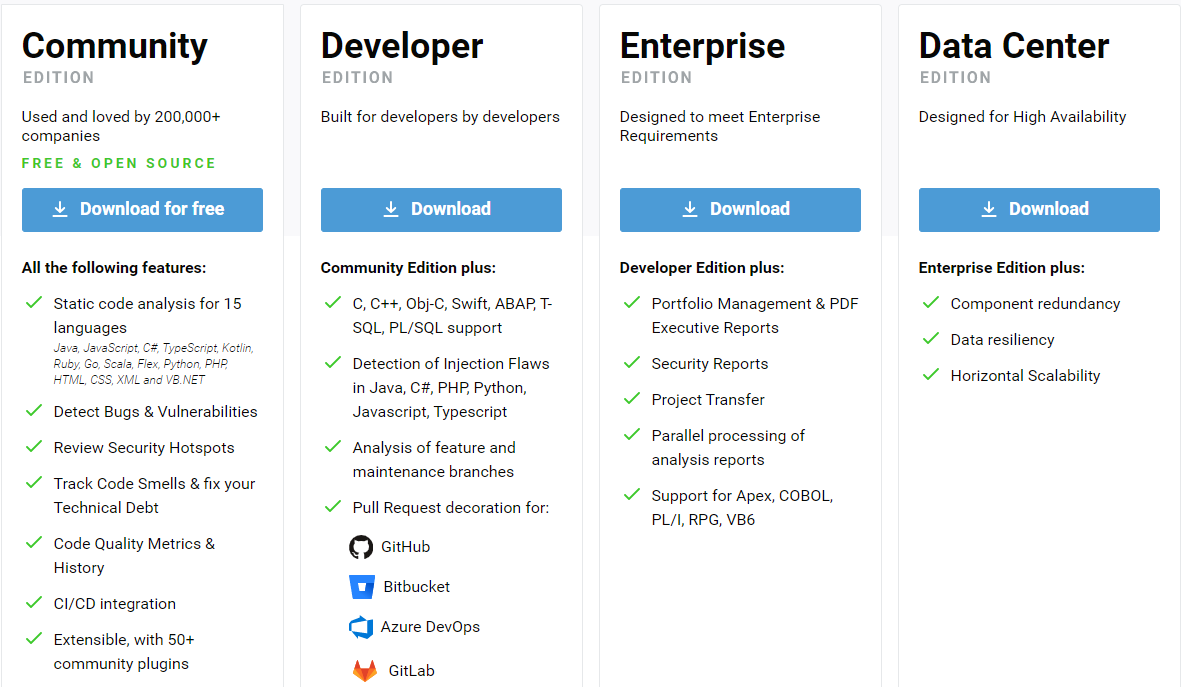
Task: Download the Data Center Edition
Action: [x=1039, y=209]
